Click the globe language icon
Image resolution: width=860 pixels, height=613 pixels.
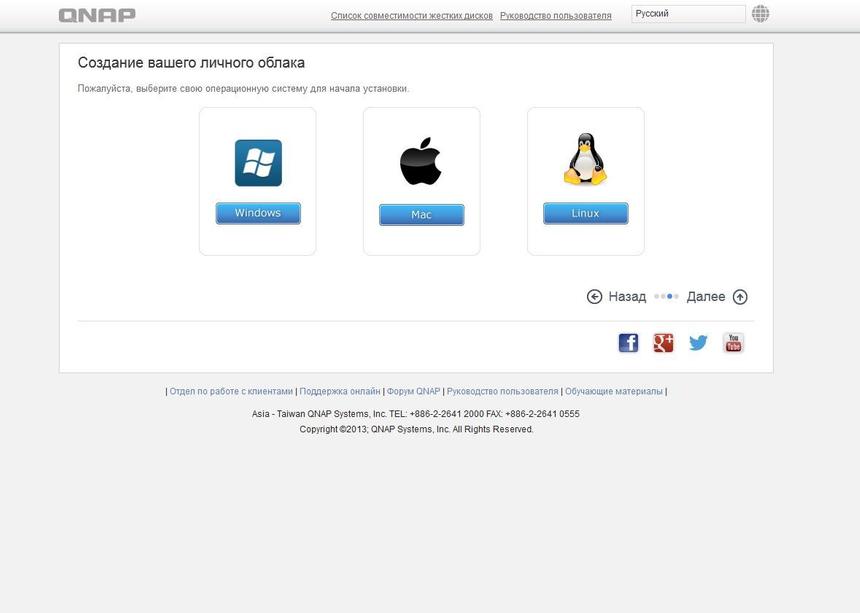[x=760, y=14]
